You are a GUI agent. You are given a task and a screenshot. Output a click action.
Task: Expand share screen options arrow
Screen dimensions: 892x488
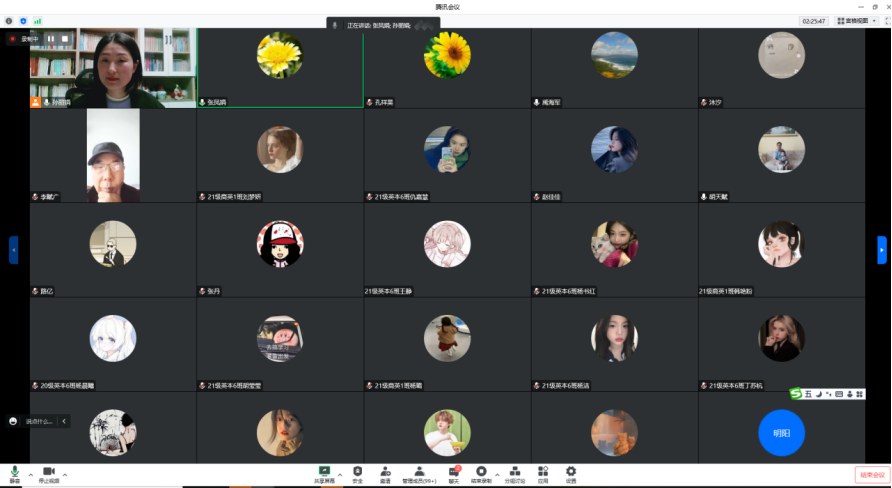(340, 475)
